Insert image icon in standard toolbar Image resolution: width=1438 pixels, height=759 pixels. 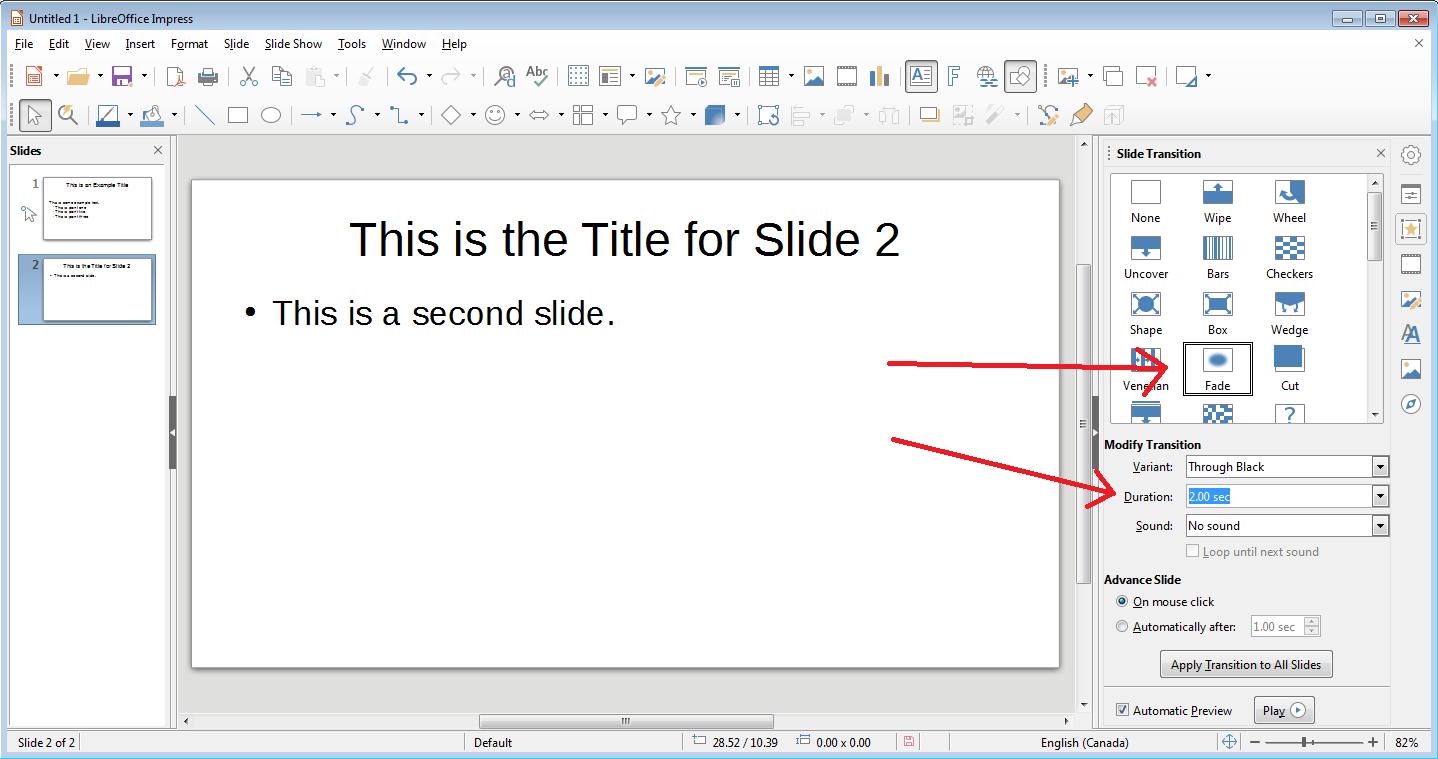tap(814, 76)
